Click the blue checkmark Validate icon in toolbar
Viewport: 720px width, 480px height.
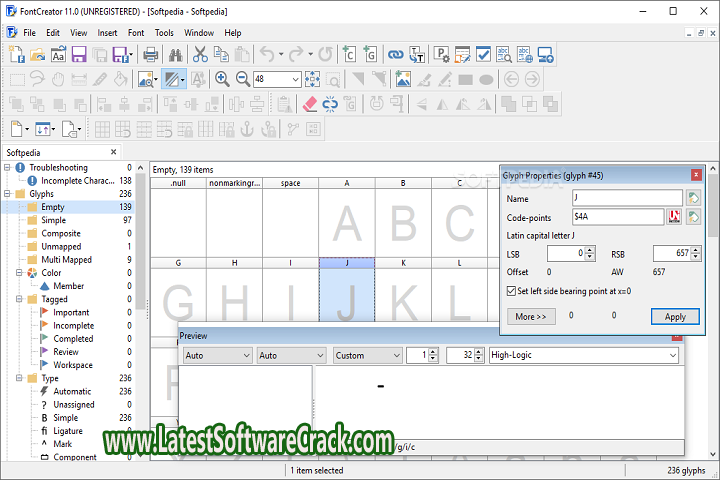484,55
